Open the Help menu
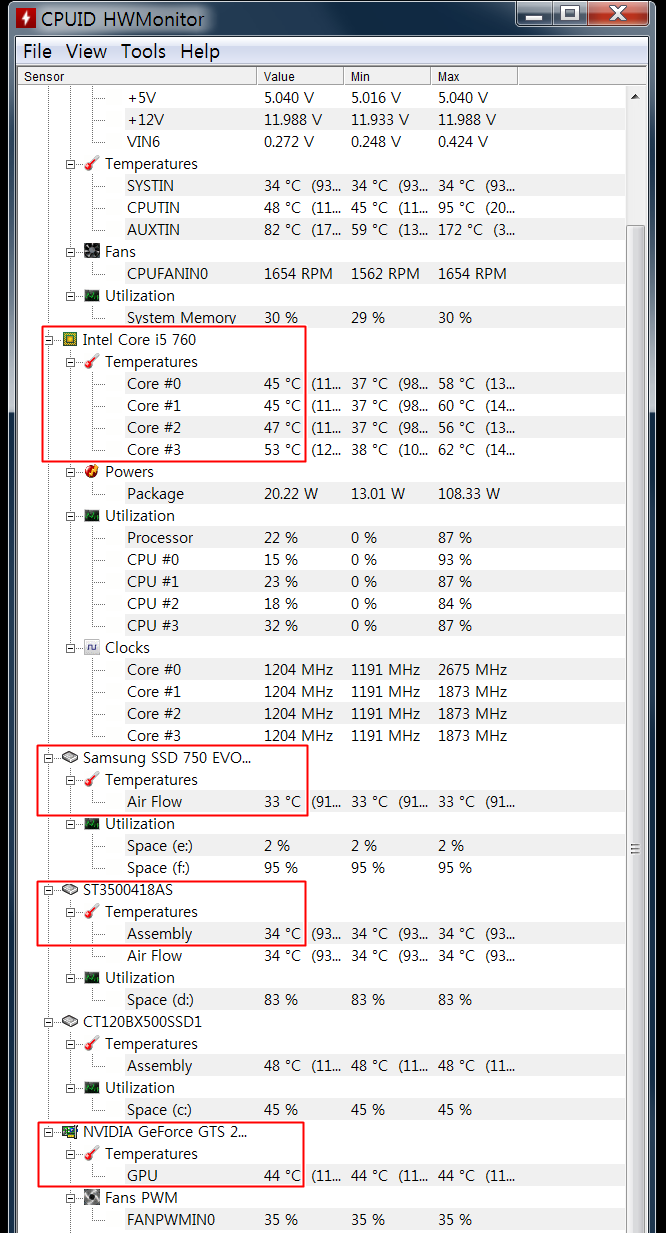666x1233 pixels. coord(200,51)
